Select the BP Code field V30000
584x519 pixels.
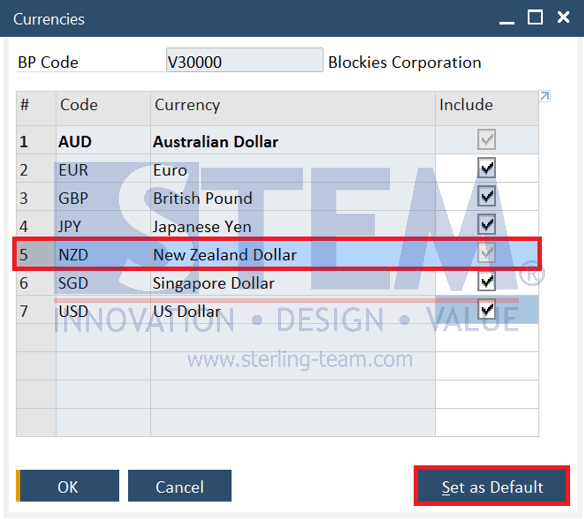coord(244,60)
